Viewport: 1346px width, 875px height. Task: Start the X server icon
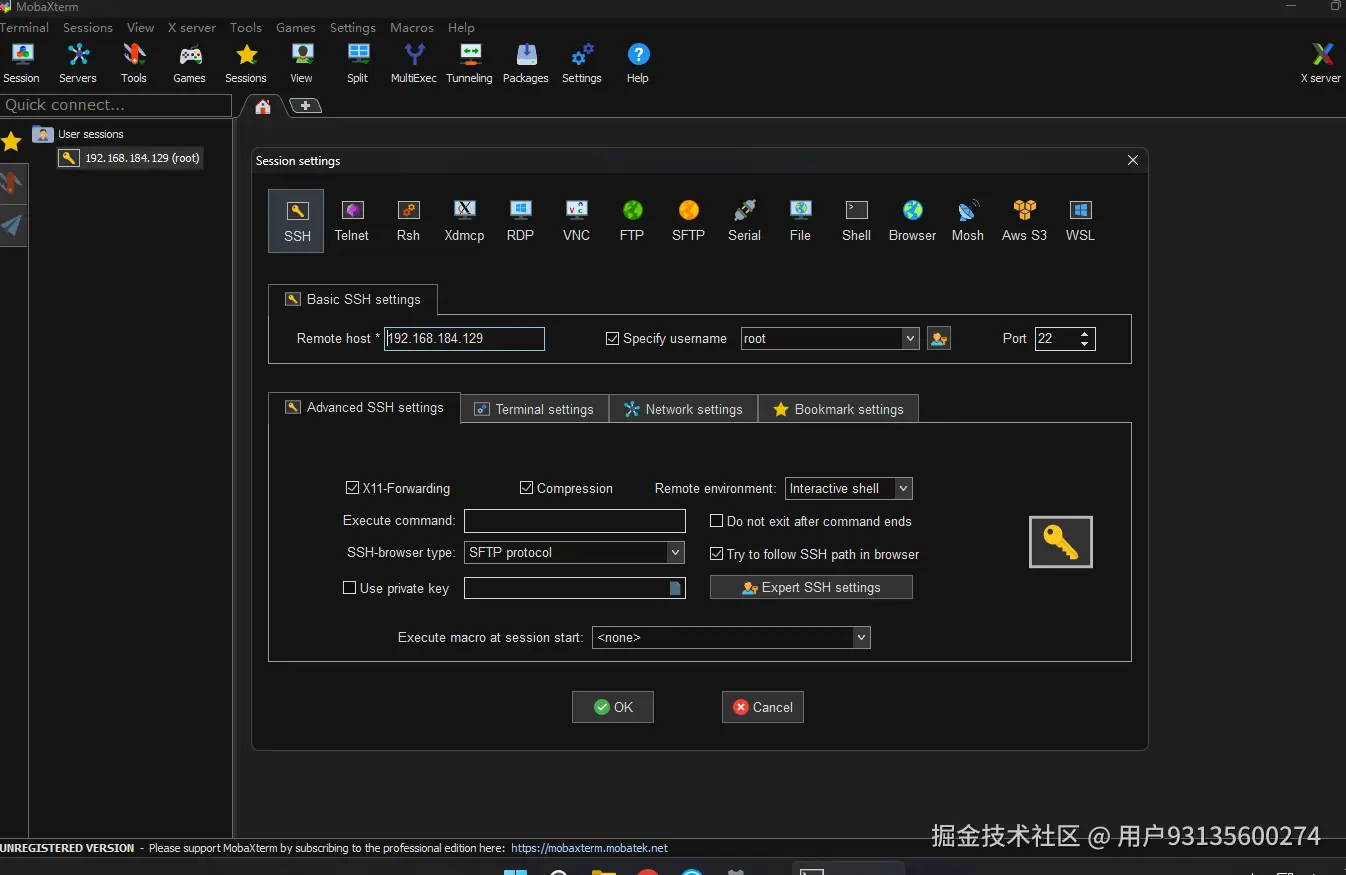click(1321, 64)
